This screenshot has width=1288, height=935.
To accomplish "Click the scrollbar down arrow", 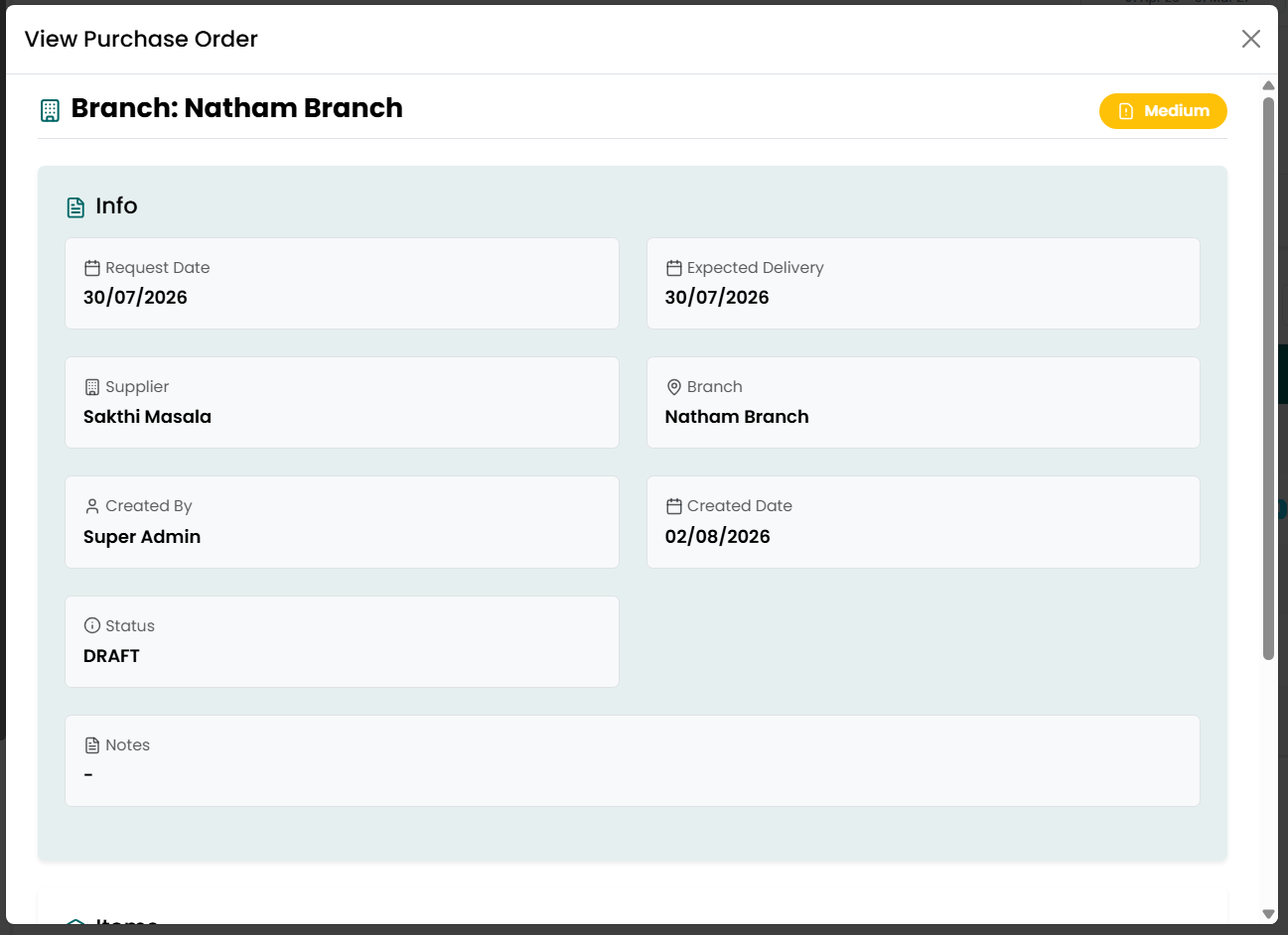I will coord(1268,914).
